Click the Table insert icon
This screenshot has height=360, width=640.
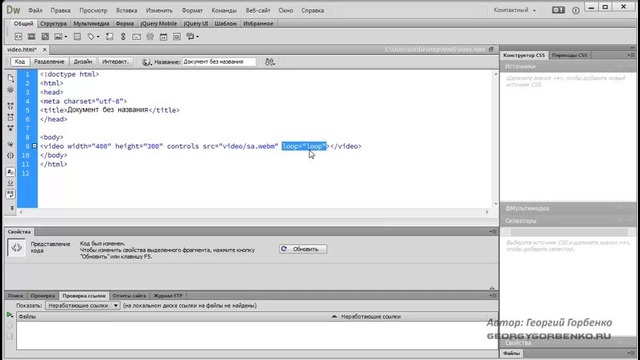pyautogui.click(x=77, y=37)
